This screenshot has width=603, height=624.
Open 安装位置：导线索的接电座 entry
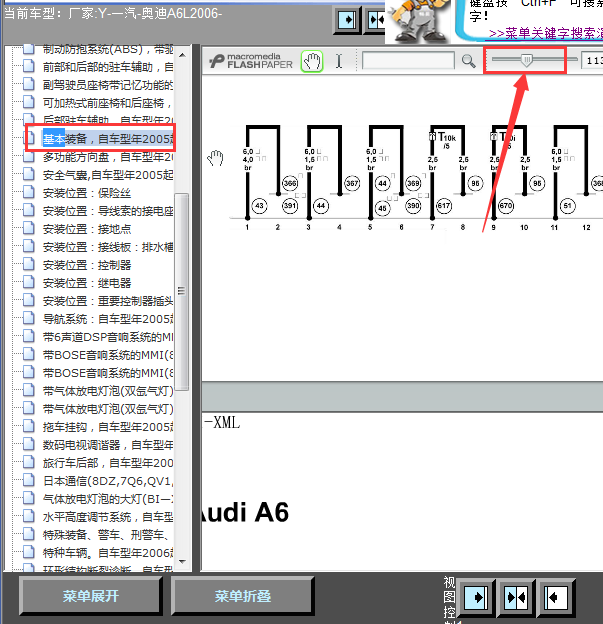click(x=108, y=211)
